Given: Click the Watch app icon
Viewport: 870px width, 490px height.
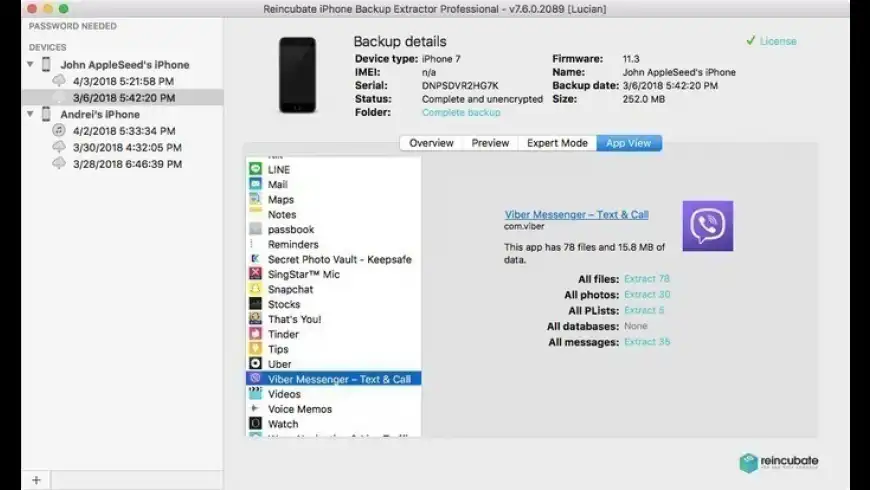Looking at the screenshot, I should (255, 423).
